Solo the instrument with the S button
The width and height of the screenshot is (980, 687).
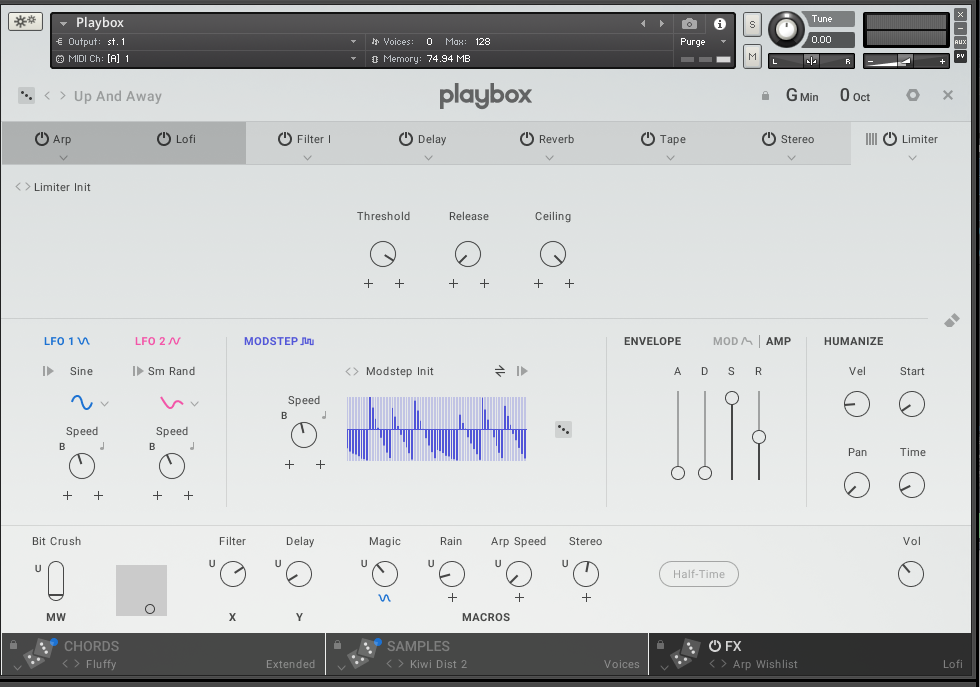click(752, 25)
